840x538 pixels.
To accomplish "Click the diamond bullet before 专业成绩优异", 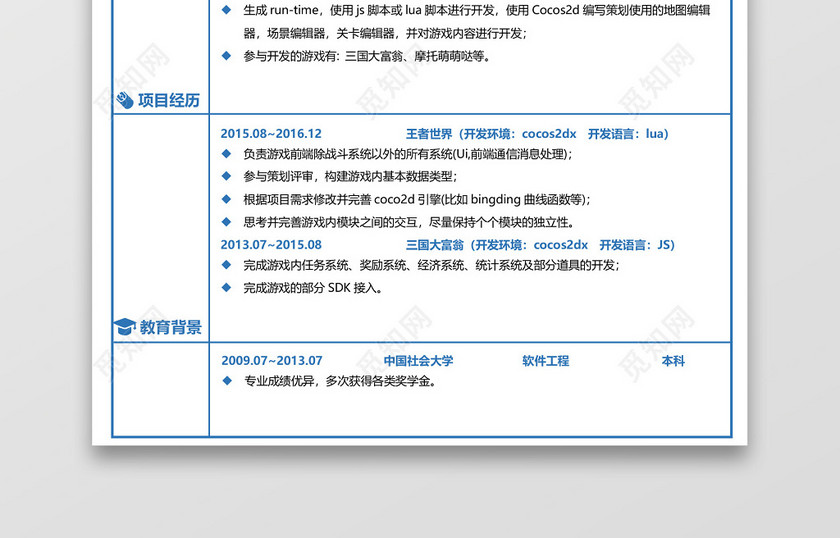I will click(x=227, y=380).
